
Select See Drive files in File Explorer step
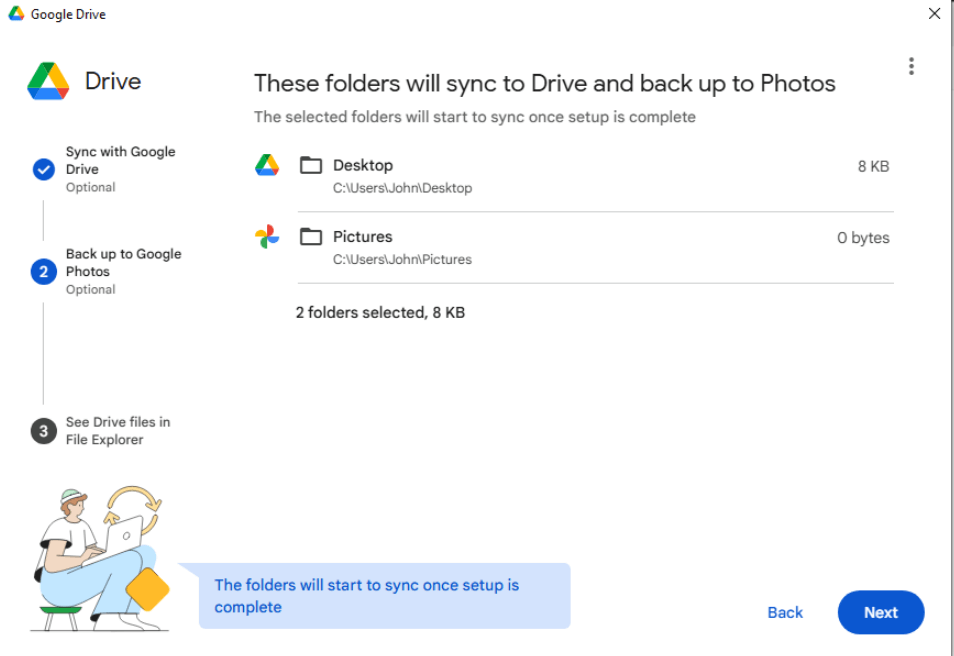(117, 431)
